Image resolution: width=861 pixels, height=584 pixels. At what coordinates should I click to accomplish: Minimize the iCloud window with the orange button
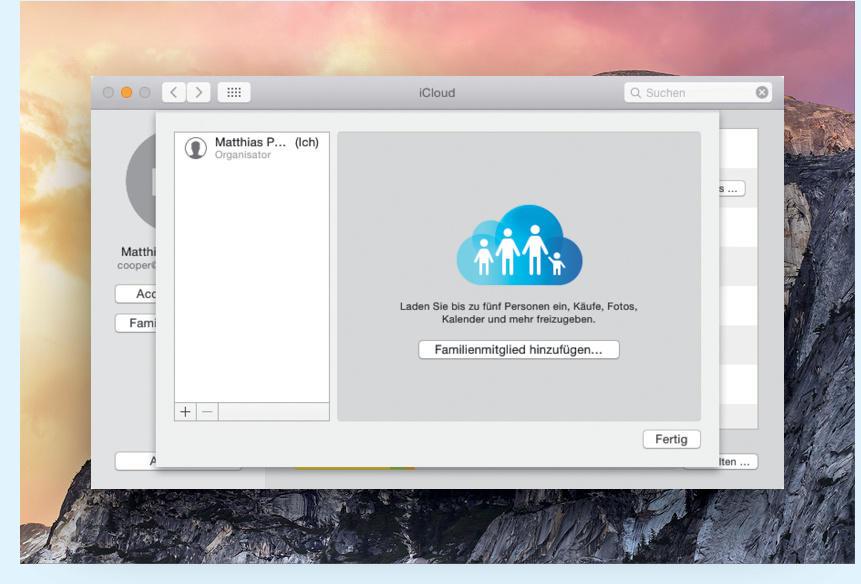(126, 92)
